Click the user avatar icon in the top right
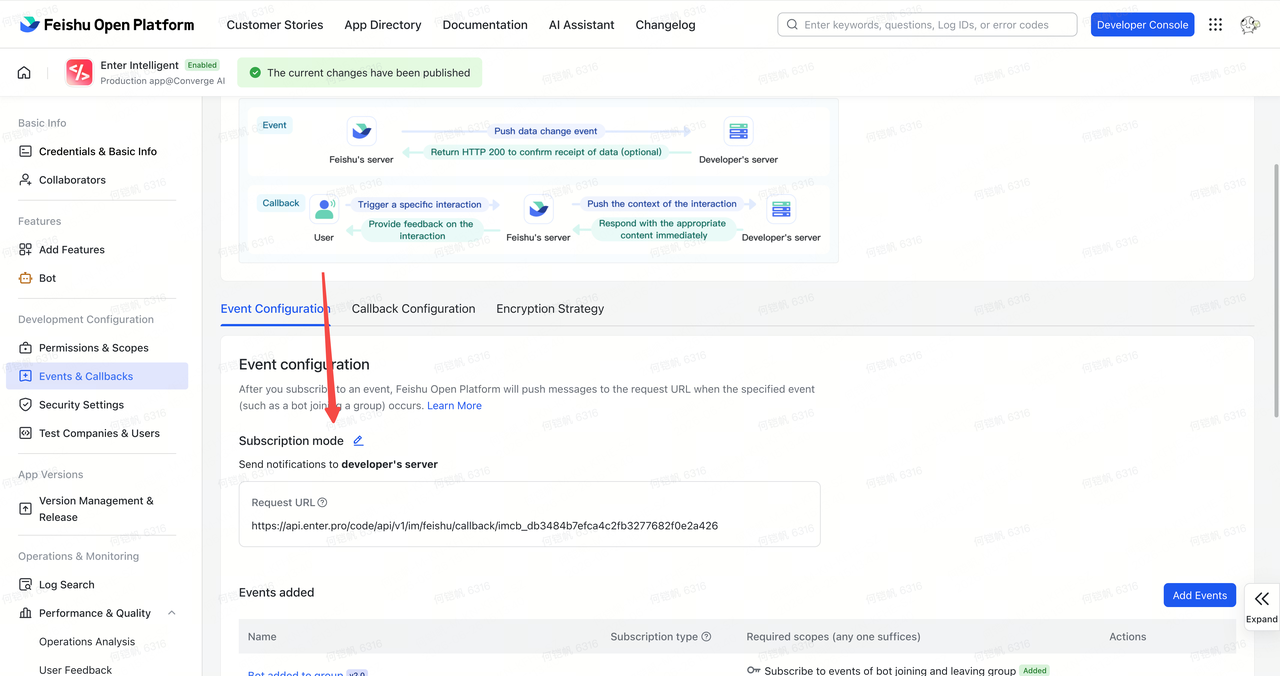1280x676 pixels. coord(1250,25)
